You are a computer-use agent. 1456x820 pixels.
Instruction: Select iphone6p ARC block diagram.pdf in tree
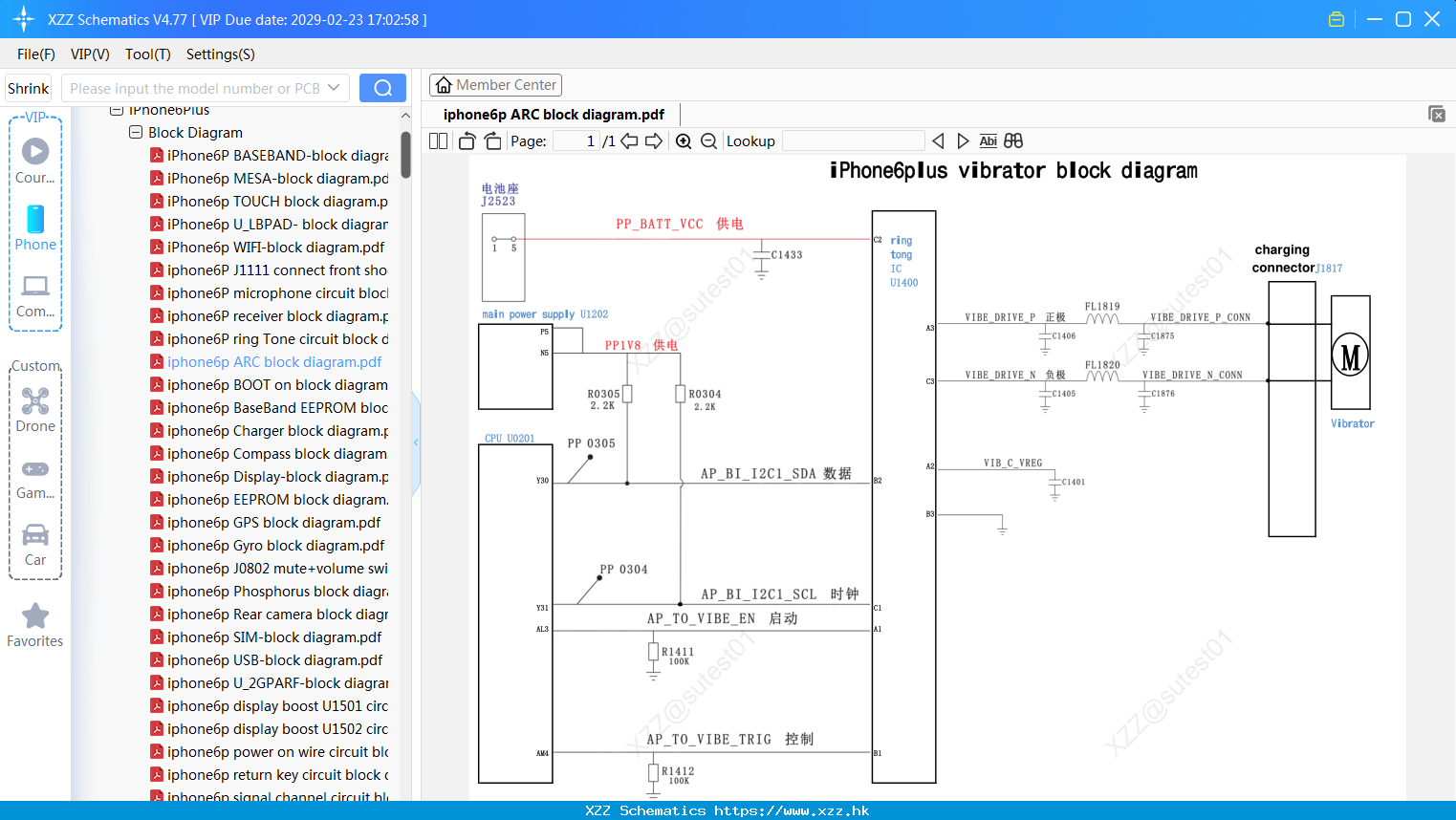point(267,361)
